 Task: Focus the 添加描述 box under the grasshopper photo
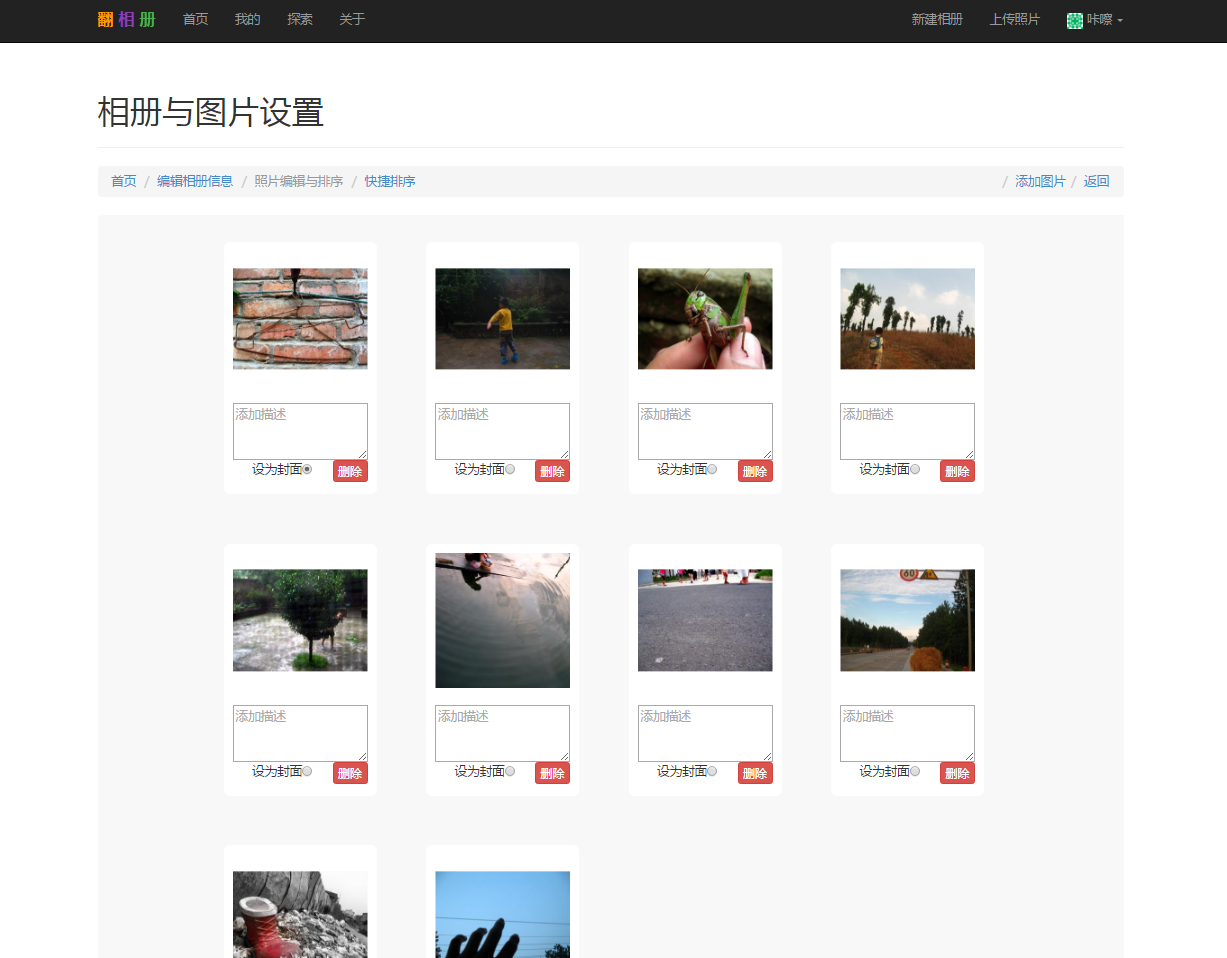click(x=705, y=431)
